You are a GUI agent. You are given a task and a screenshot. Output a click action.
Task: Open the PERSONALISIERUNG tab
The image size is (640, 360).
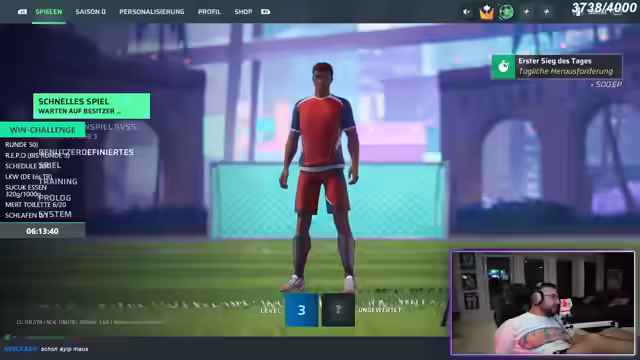click(x=151, y=12)
